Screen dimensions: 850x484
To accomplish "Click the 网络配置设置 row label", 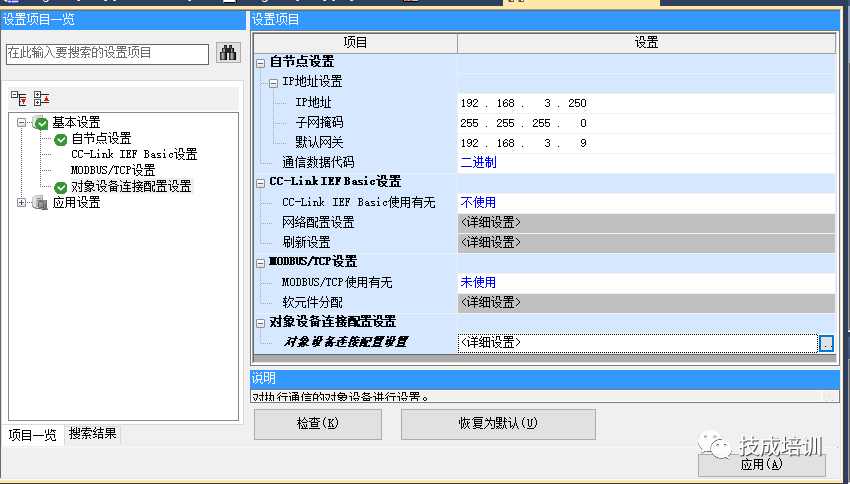I will 318,223.
